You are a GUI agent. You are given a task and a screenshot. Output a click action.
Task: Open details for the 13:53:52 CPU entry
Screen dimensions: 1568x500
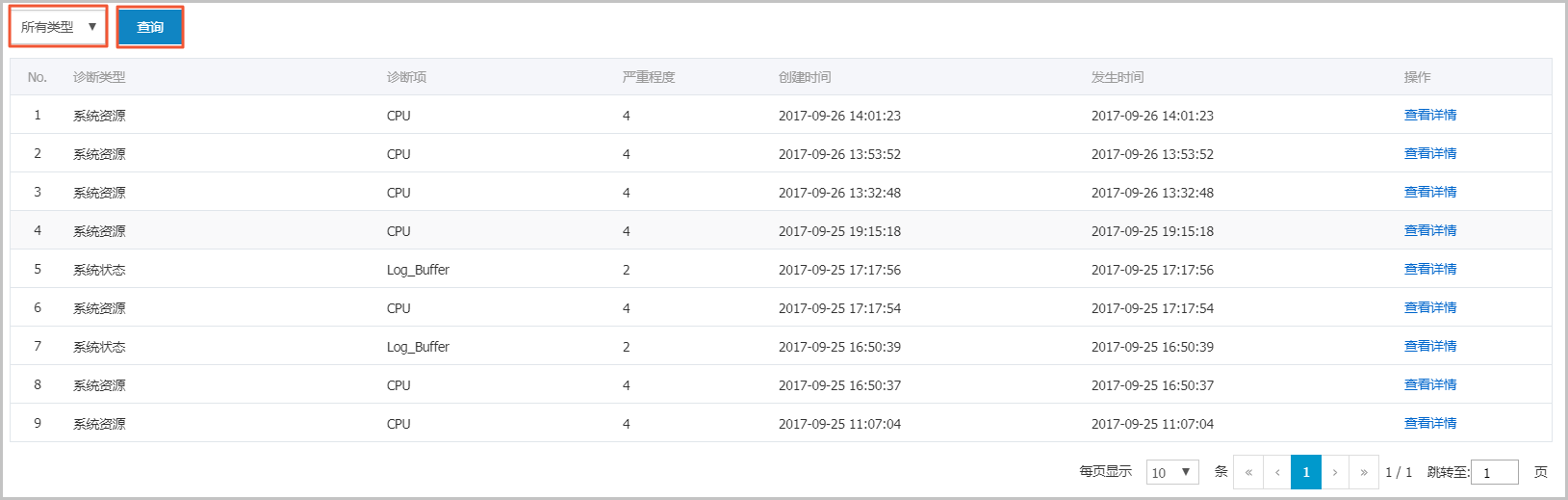click(x=1430, y=153)
